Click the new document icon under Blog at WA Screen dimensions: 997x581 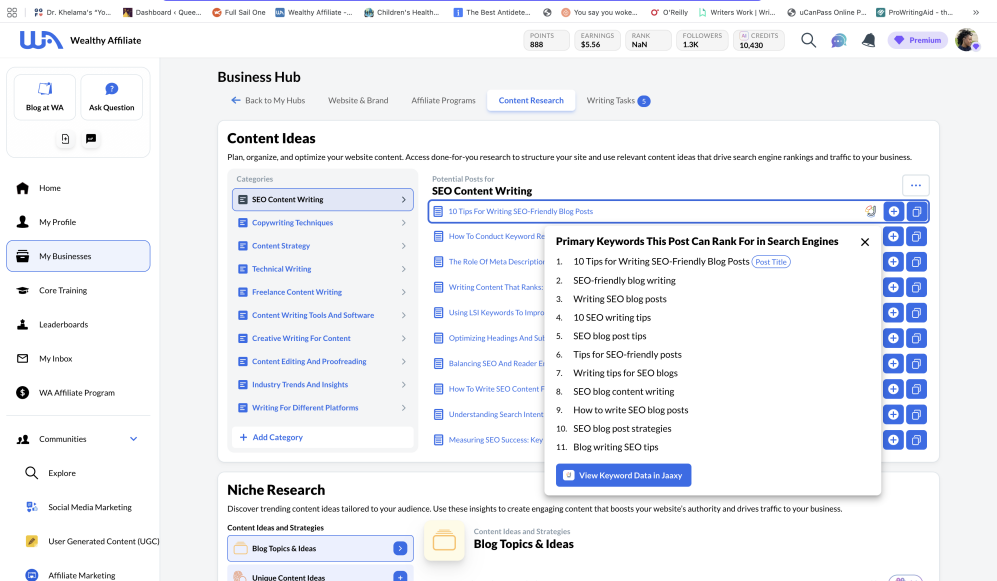65,139
